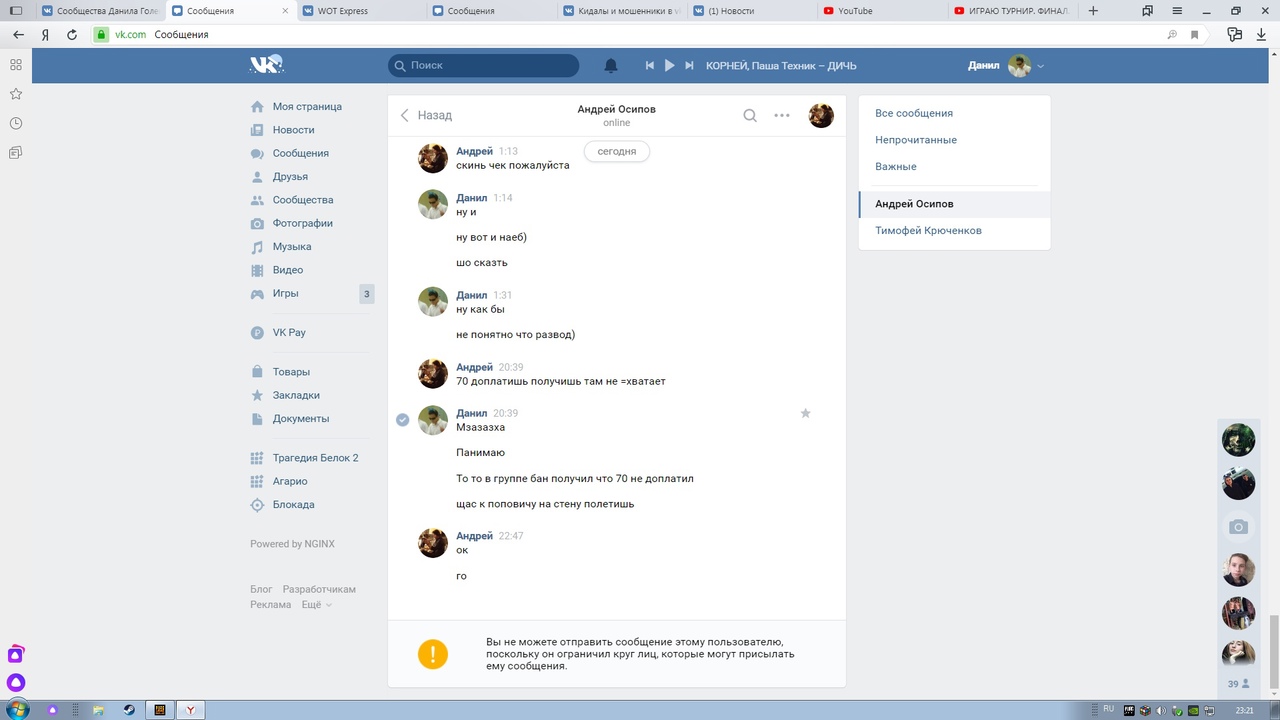Go to the previous track

click(650, 66)
